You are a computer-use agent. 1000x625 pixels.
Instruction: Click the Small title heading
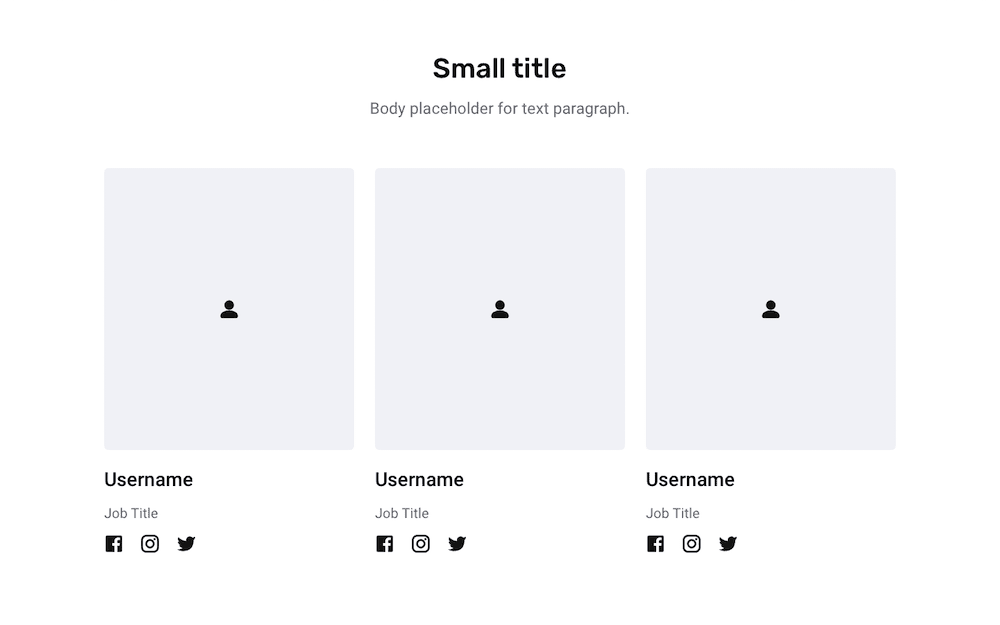499,68
